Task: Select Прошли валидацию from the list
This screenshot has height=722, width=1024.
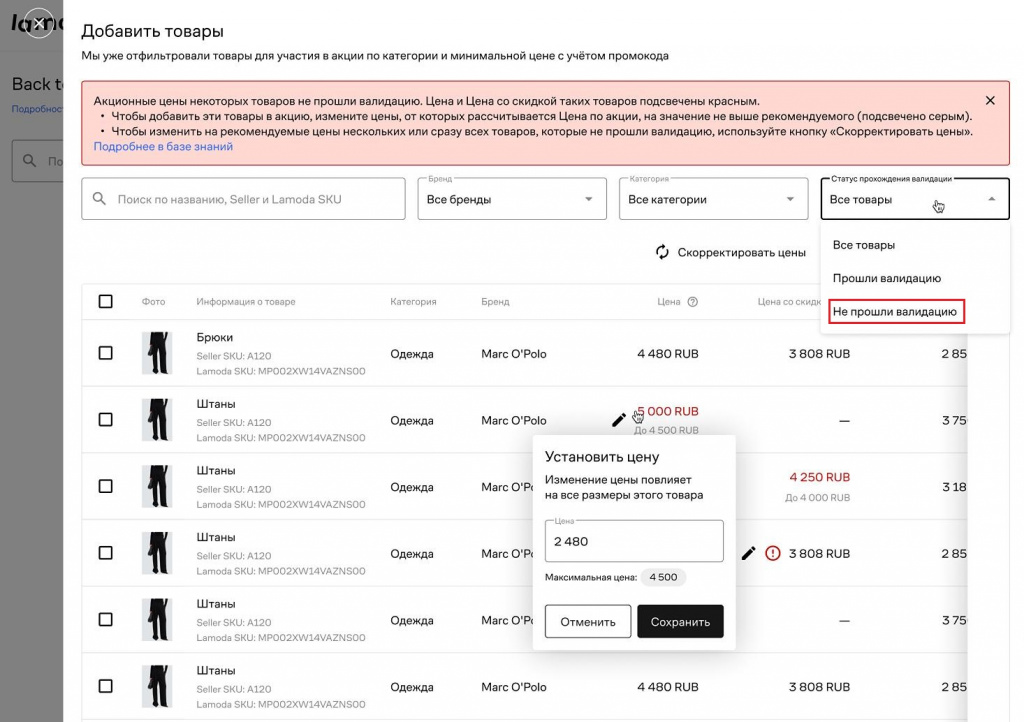Action: point(887,278)
